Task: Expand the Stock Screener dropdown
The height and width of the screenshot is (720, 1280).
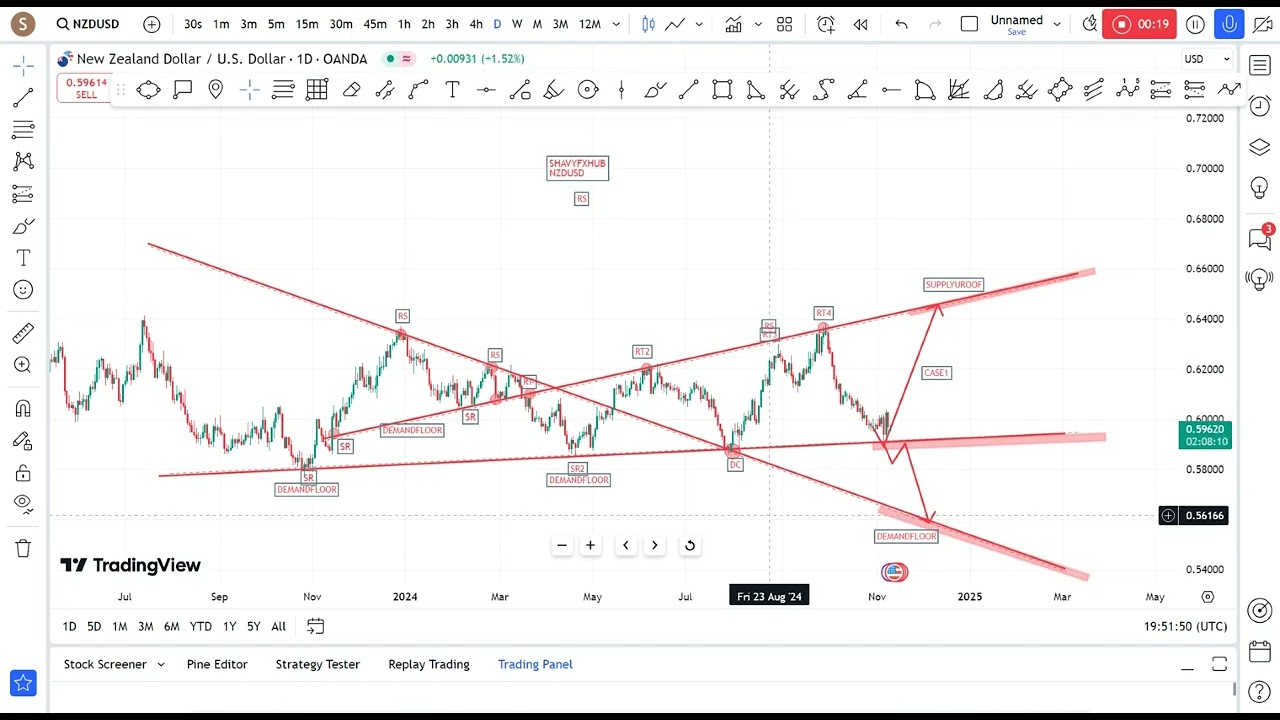Action: pos(160,664)
